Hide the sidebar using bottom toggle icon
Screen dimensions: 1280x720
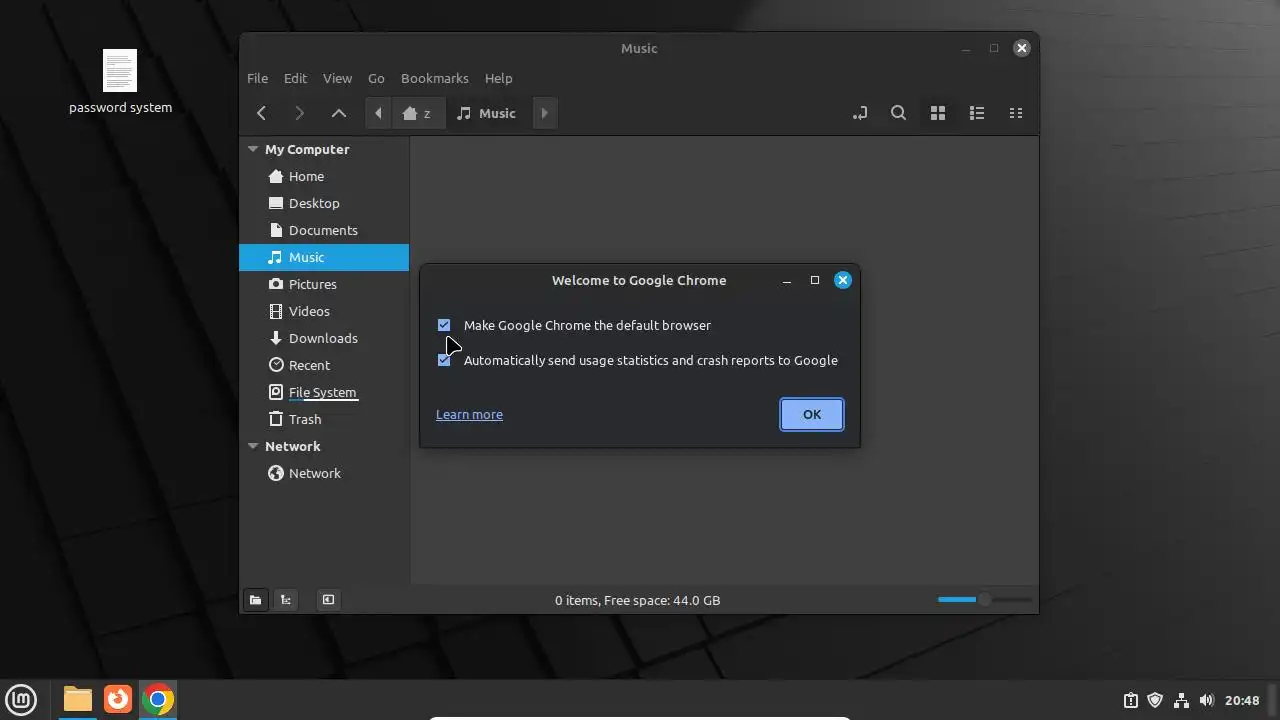click(x=328, y=600)
